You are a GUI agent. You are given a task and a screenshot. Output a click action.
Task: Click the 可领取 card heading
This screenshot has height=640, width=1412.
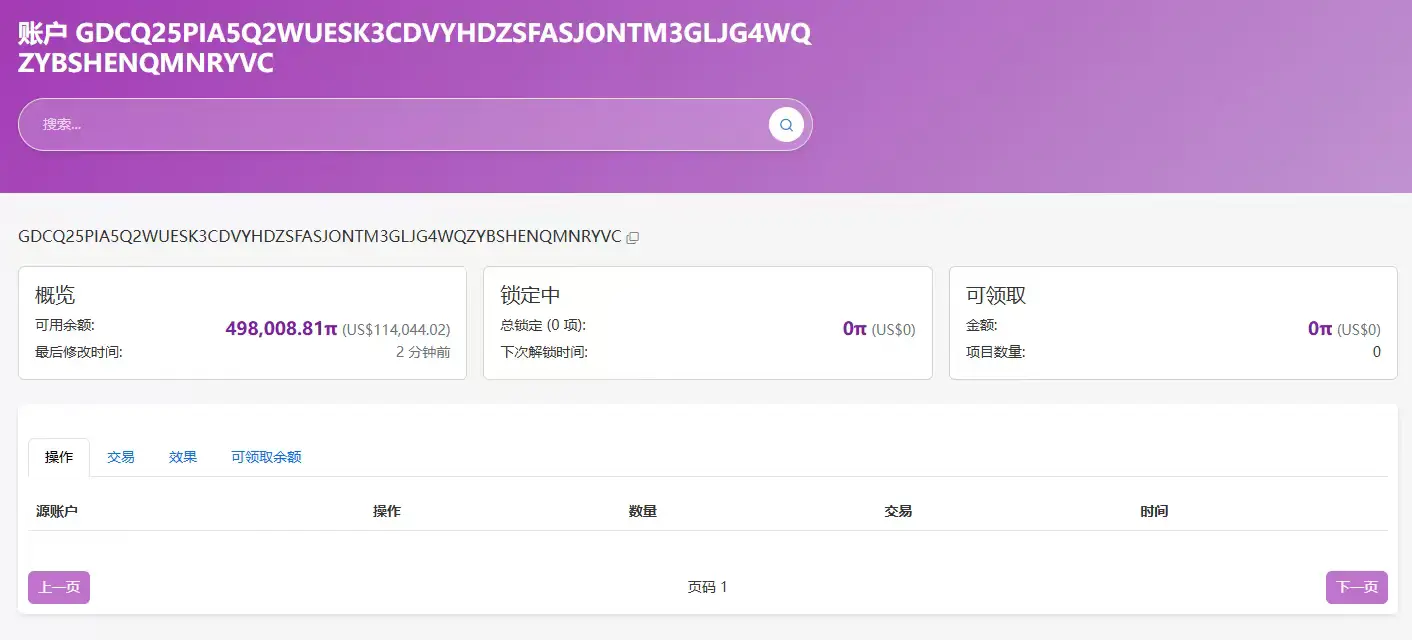tap(996, 295)
